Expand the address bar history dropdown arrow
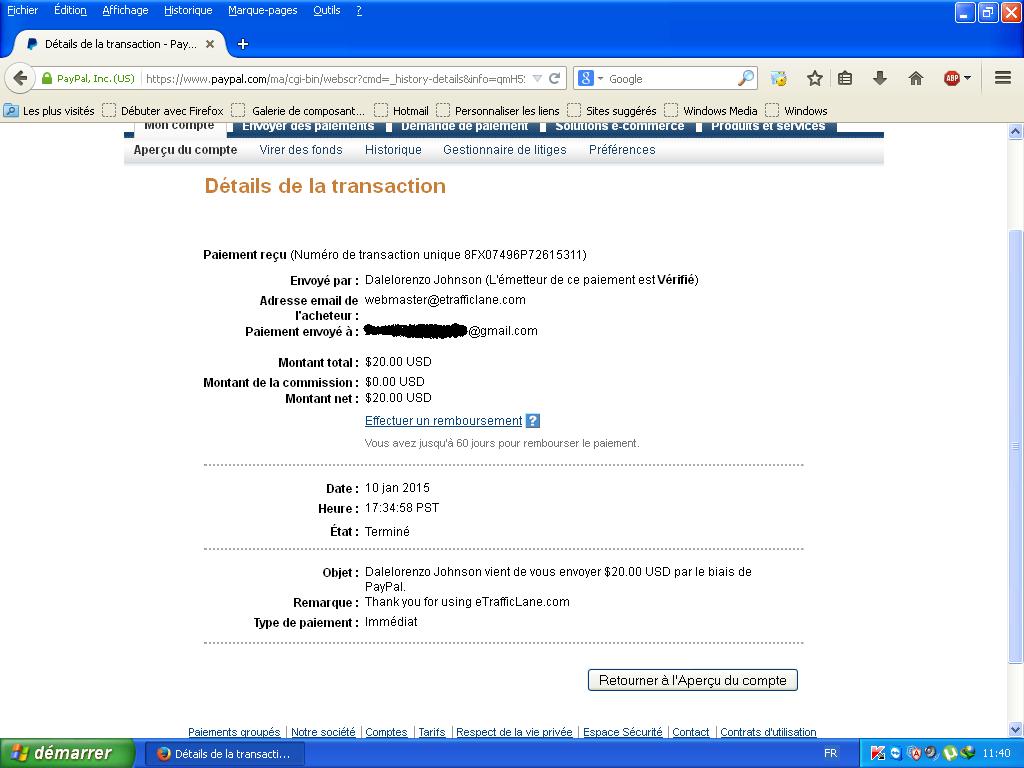 coord(537,78)
